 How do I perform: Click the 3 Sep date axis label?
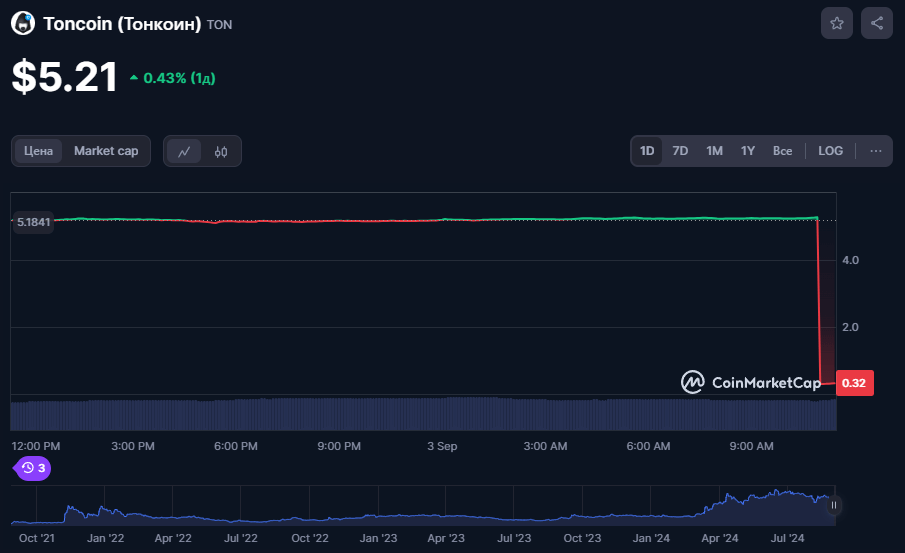tap(442, 446)
